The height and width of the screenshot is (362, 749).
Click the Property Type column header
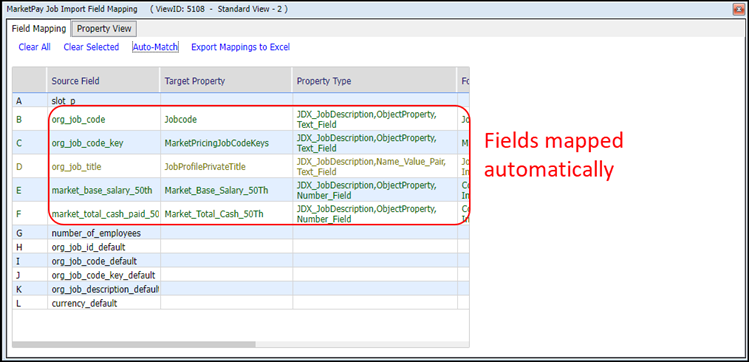(375, 81)
